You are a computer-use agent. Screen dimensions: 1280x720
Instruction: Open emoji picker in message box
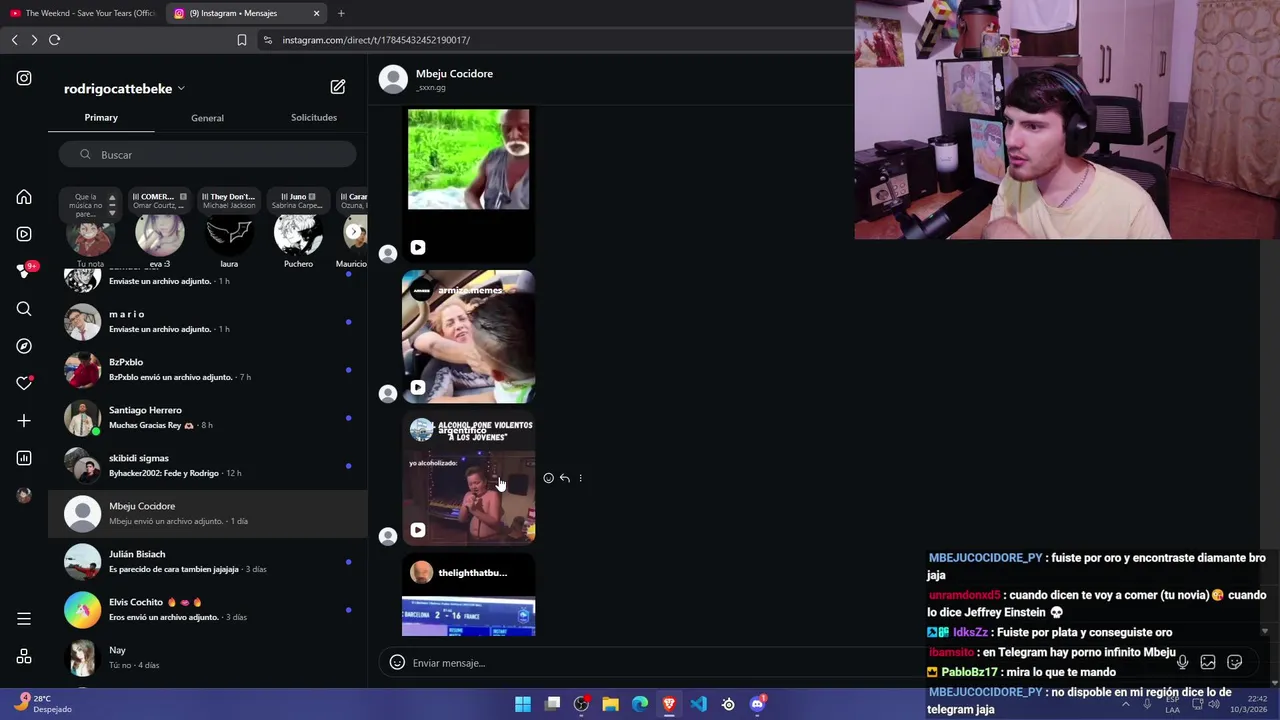click(x=397, y=662)
